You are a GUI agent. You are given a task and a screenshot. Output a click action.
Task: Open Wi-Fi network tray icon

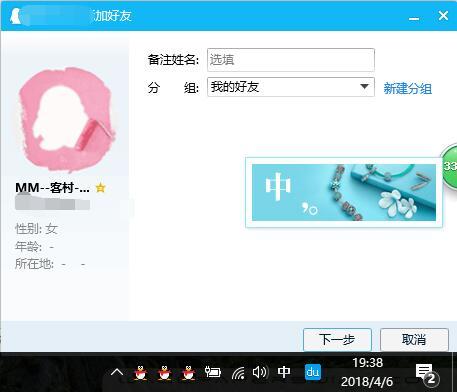point(238,373)
